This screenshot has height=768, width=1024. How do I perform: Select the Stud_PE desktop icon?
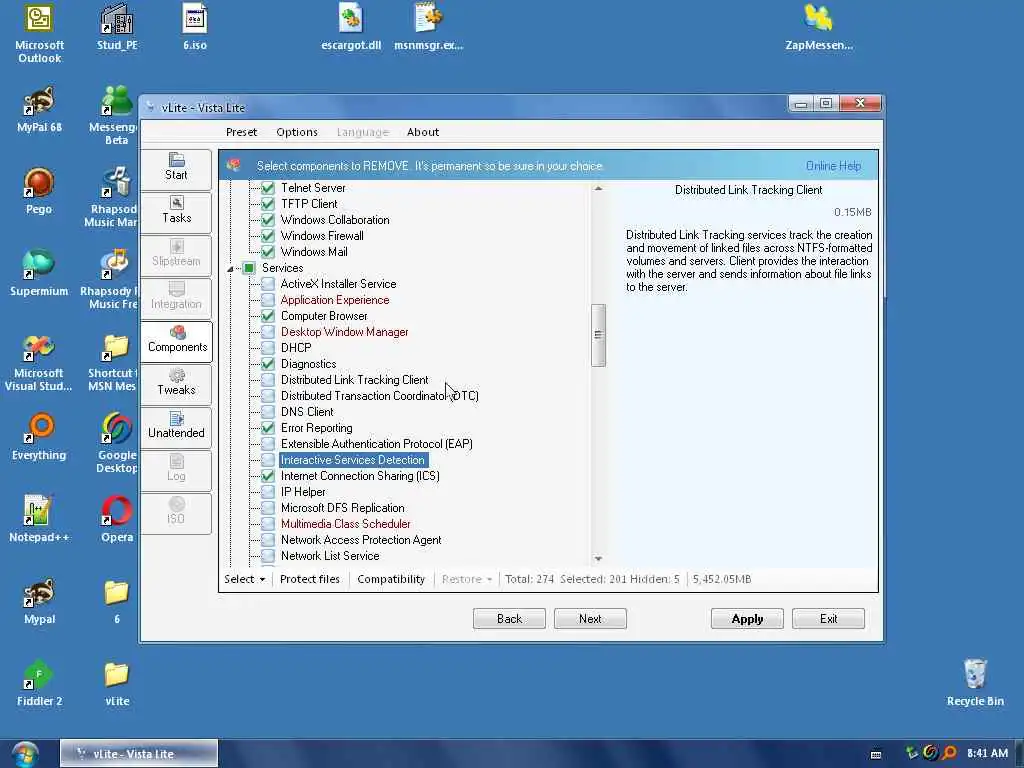point(117,27)
